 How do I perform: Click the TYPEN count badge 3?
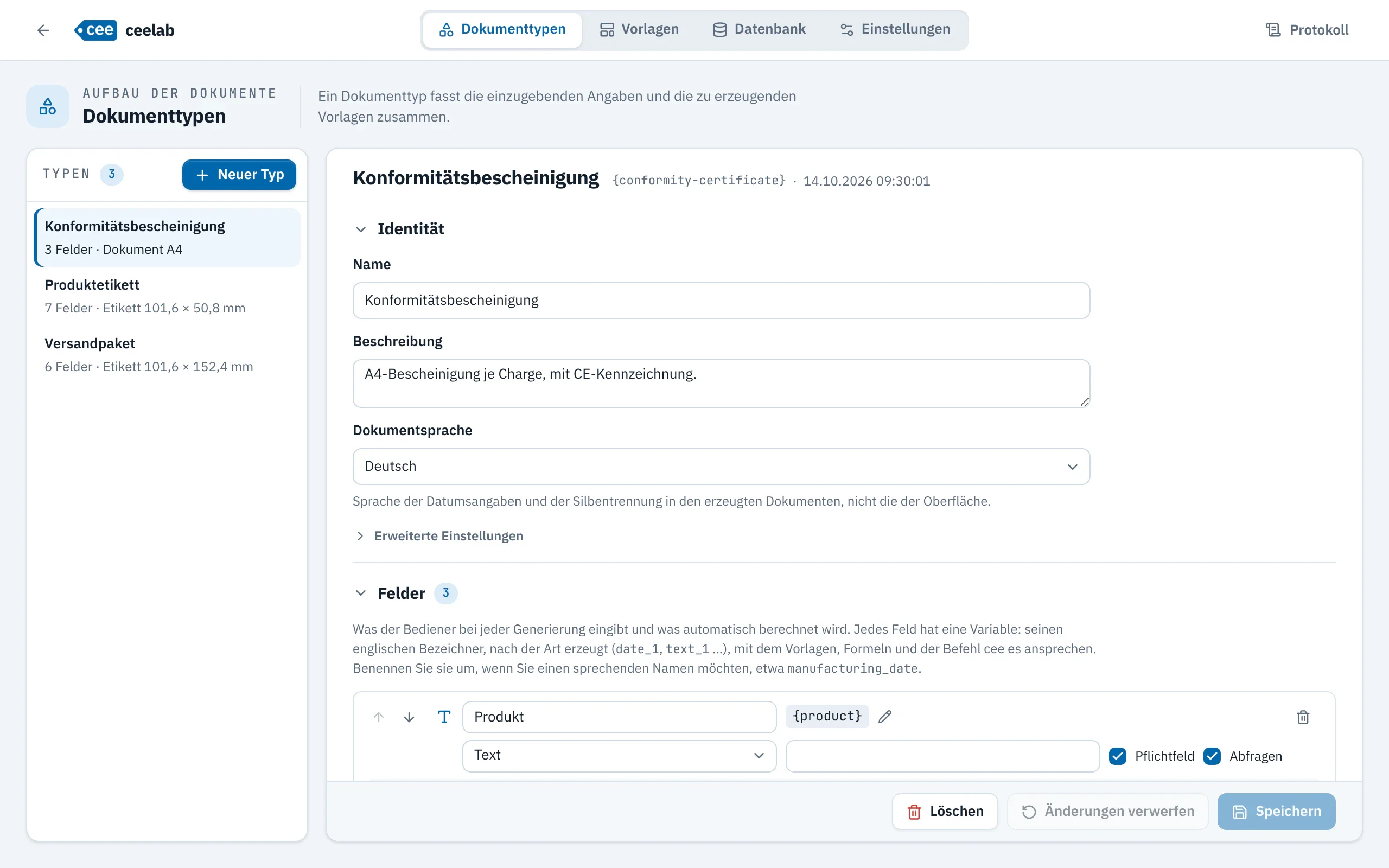point(111,174)
